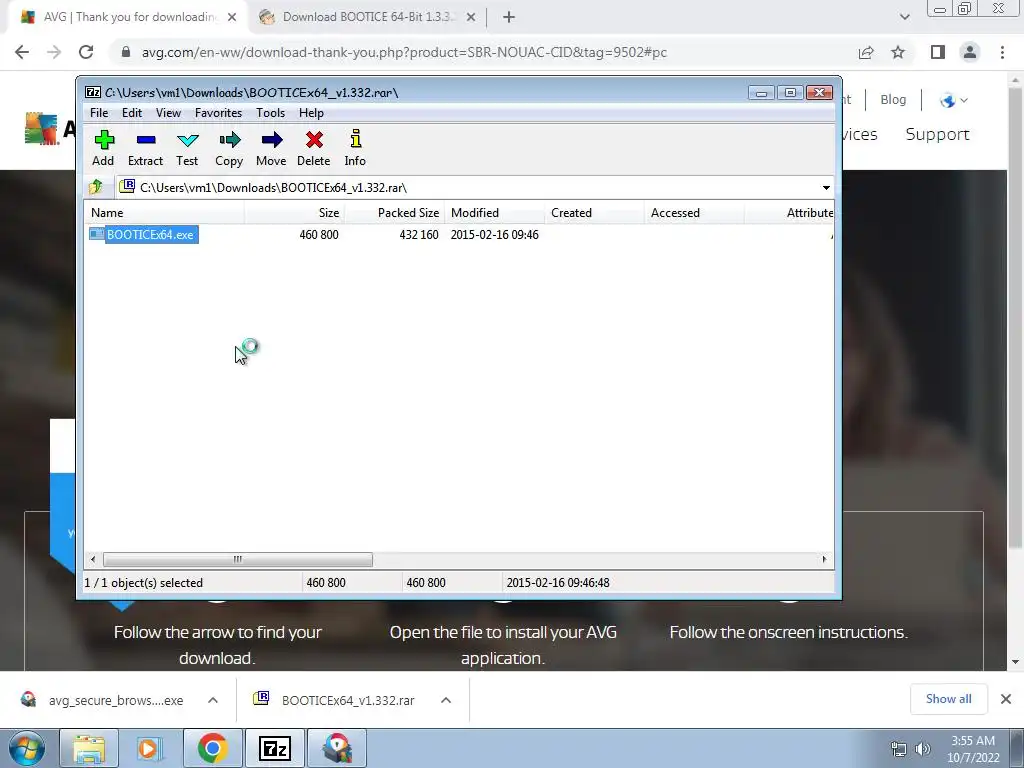Viewport: 1024px width, 768px height.
Task: Click the lock icon in address bar
Action: [126, 52]
